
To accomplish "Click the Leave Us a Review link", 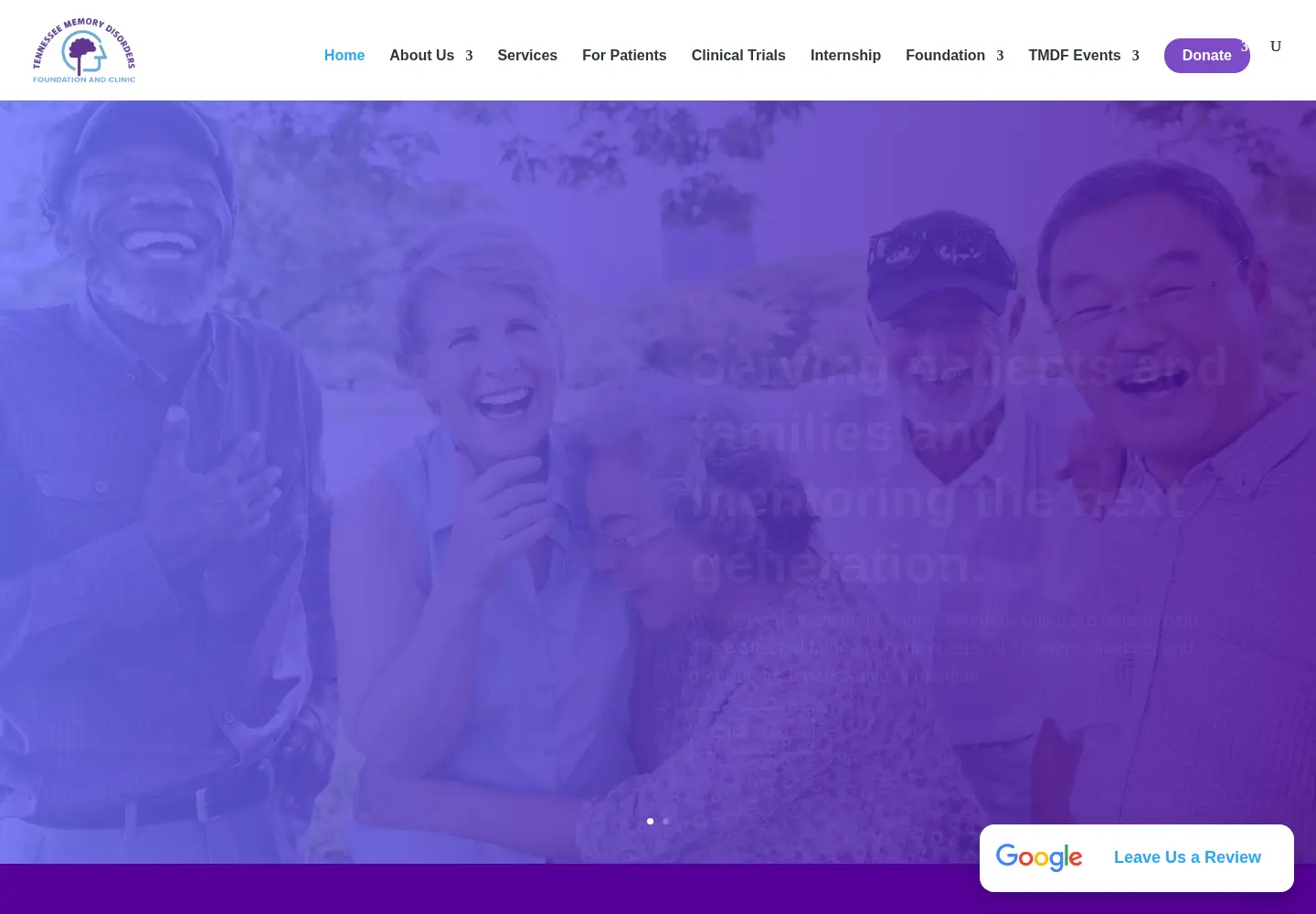I will pyautogui.click(x=1187, y=857).
